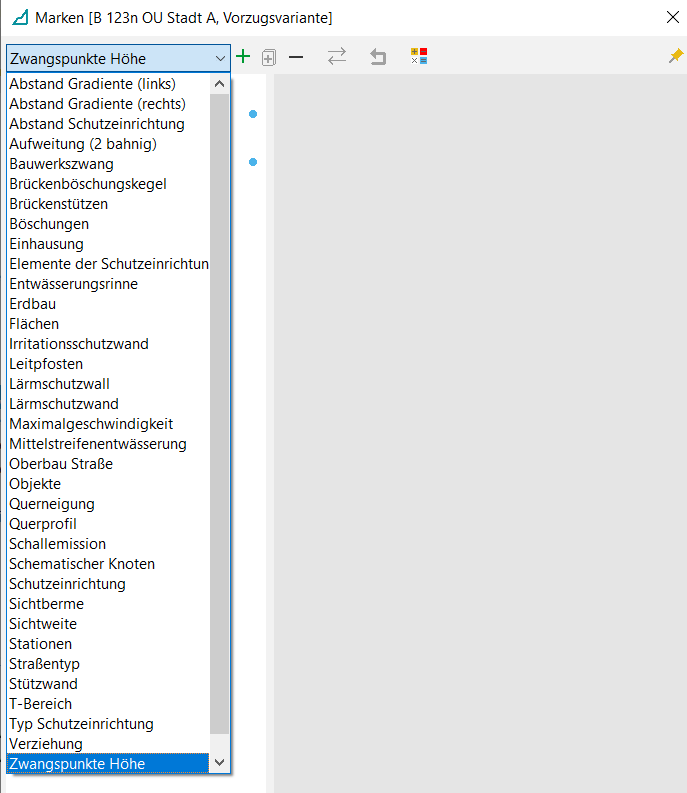Click the green plus add marker icon
687x793 pixels.
[x=243, y=57]
